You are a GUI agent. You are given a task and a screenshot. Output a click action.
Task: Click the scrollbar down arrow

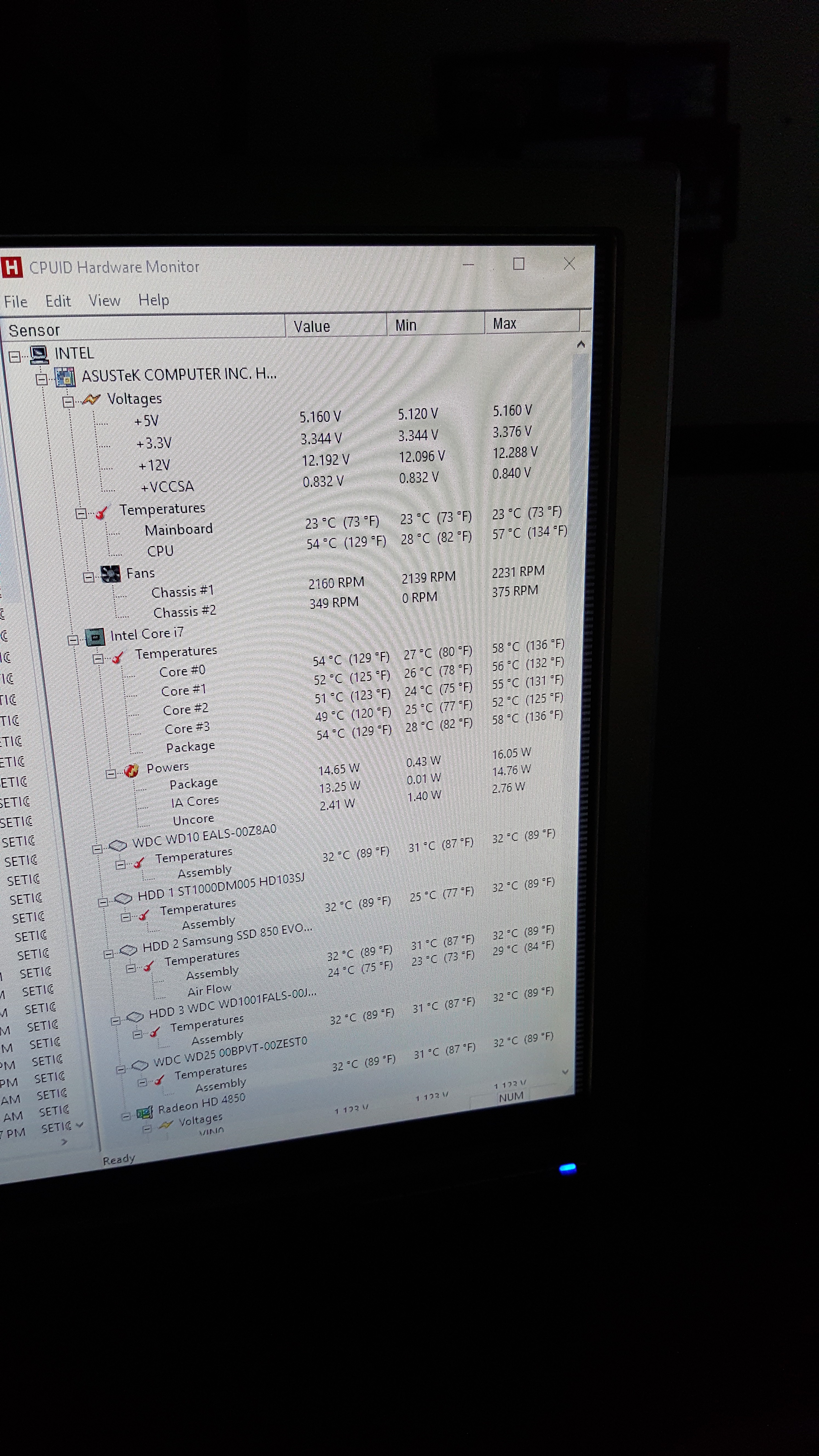[565, 1071]
